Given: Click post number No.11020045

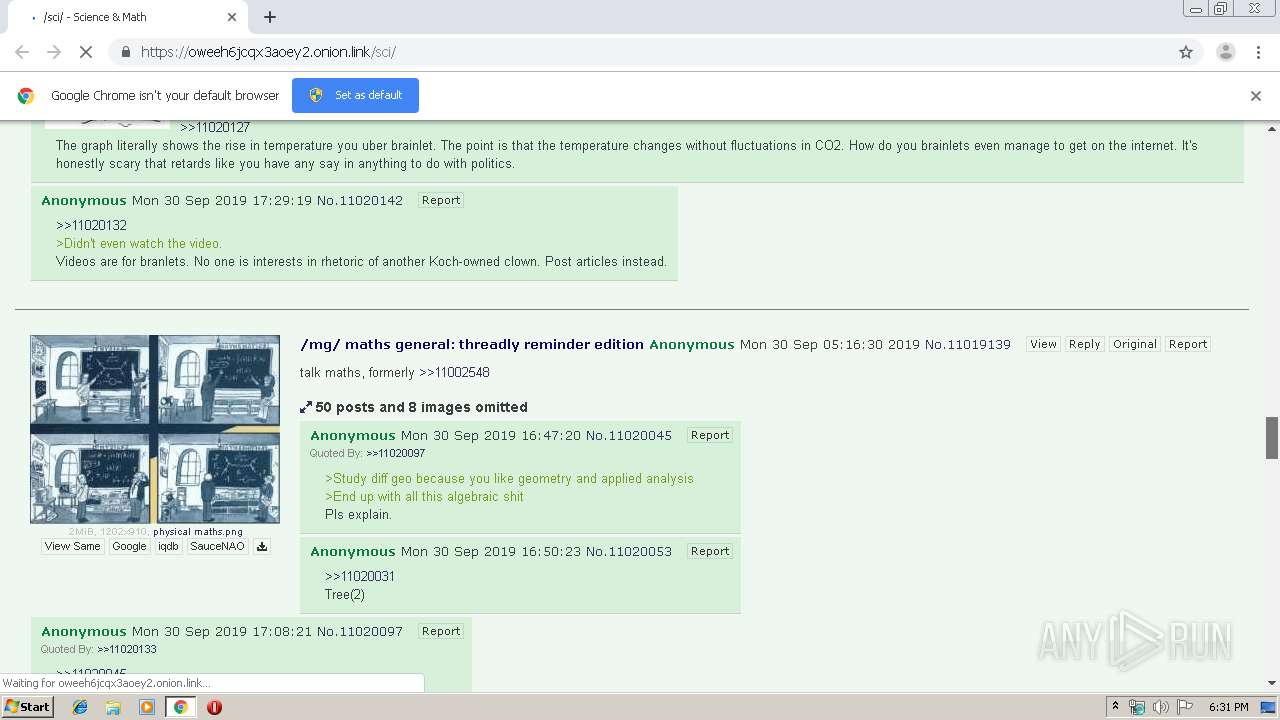Looking at the screenshot, I should [629, 435].
